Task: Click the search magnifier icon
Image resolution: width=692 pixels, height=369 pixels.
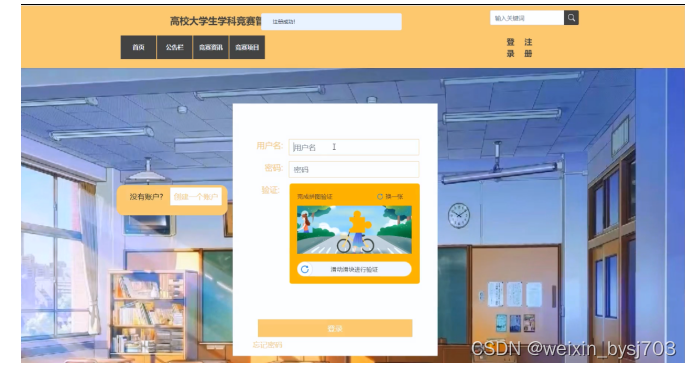Action: coord(571,18)
